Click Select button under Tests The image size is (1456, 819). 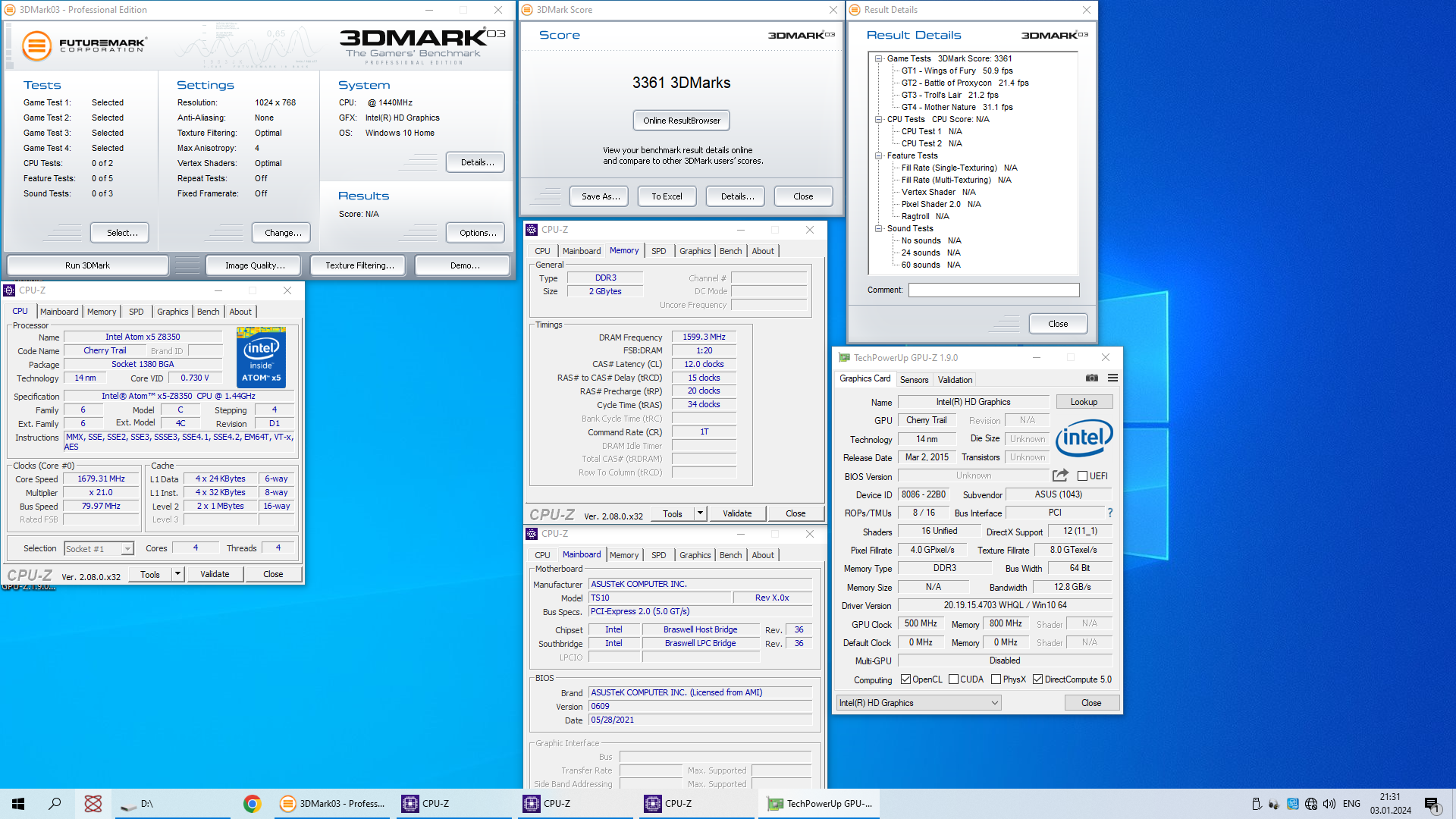120,233
